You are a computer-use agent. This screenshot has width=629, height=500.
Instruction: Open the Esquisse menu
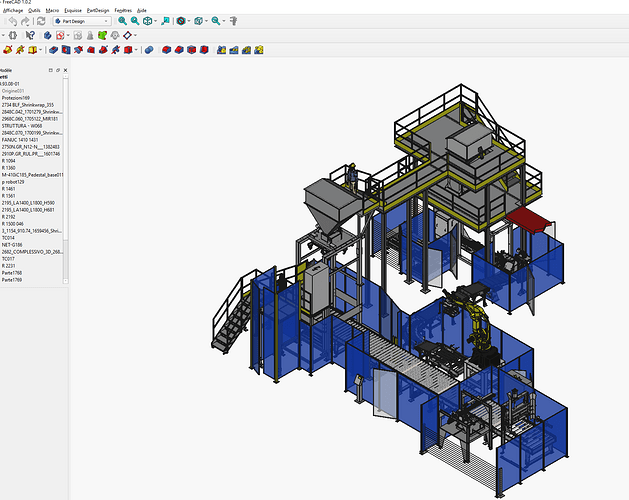73,10
